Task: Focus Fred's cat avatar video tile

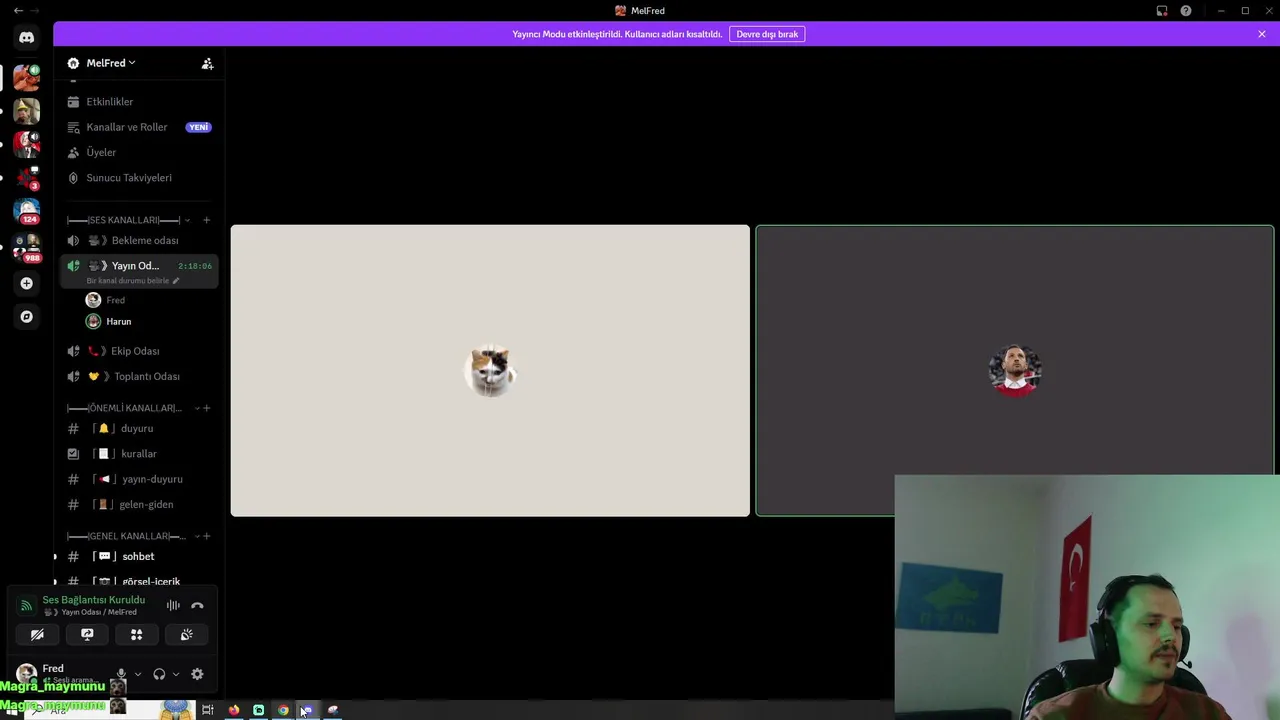Action: [x=490, y=371]
